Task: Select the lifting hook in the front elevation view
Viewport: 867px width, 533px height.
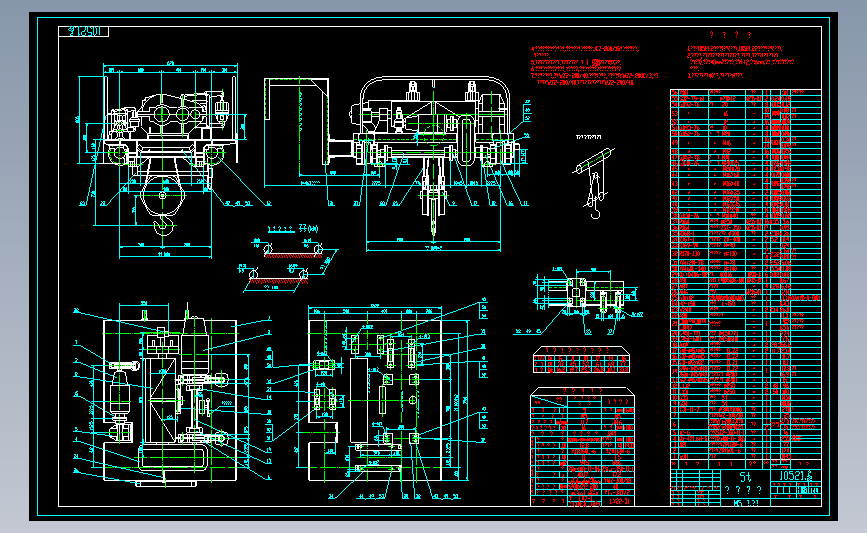Action: coord(164,225)
